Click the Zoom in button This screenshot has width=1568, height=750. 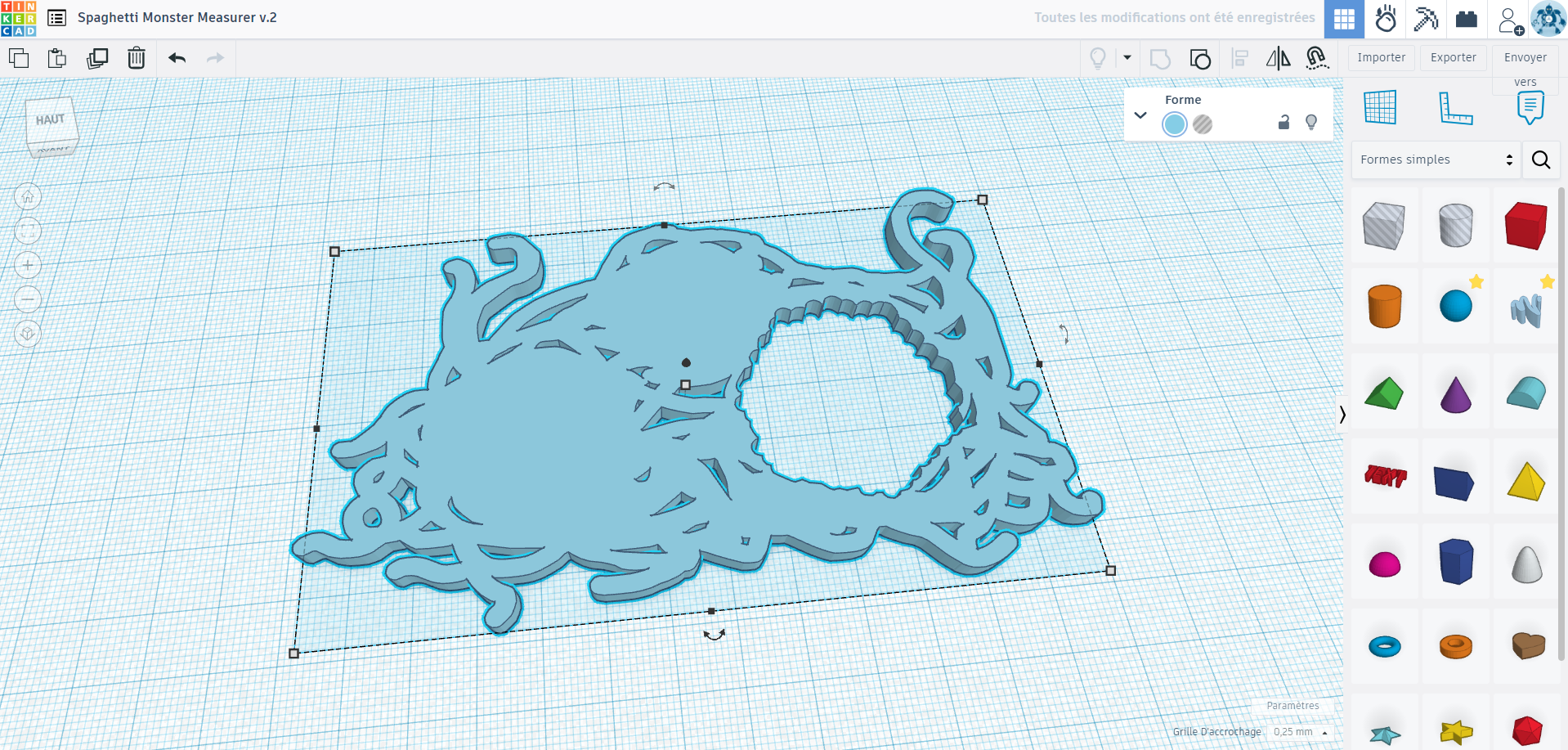[28, 265]
